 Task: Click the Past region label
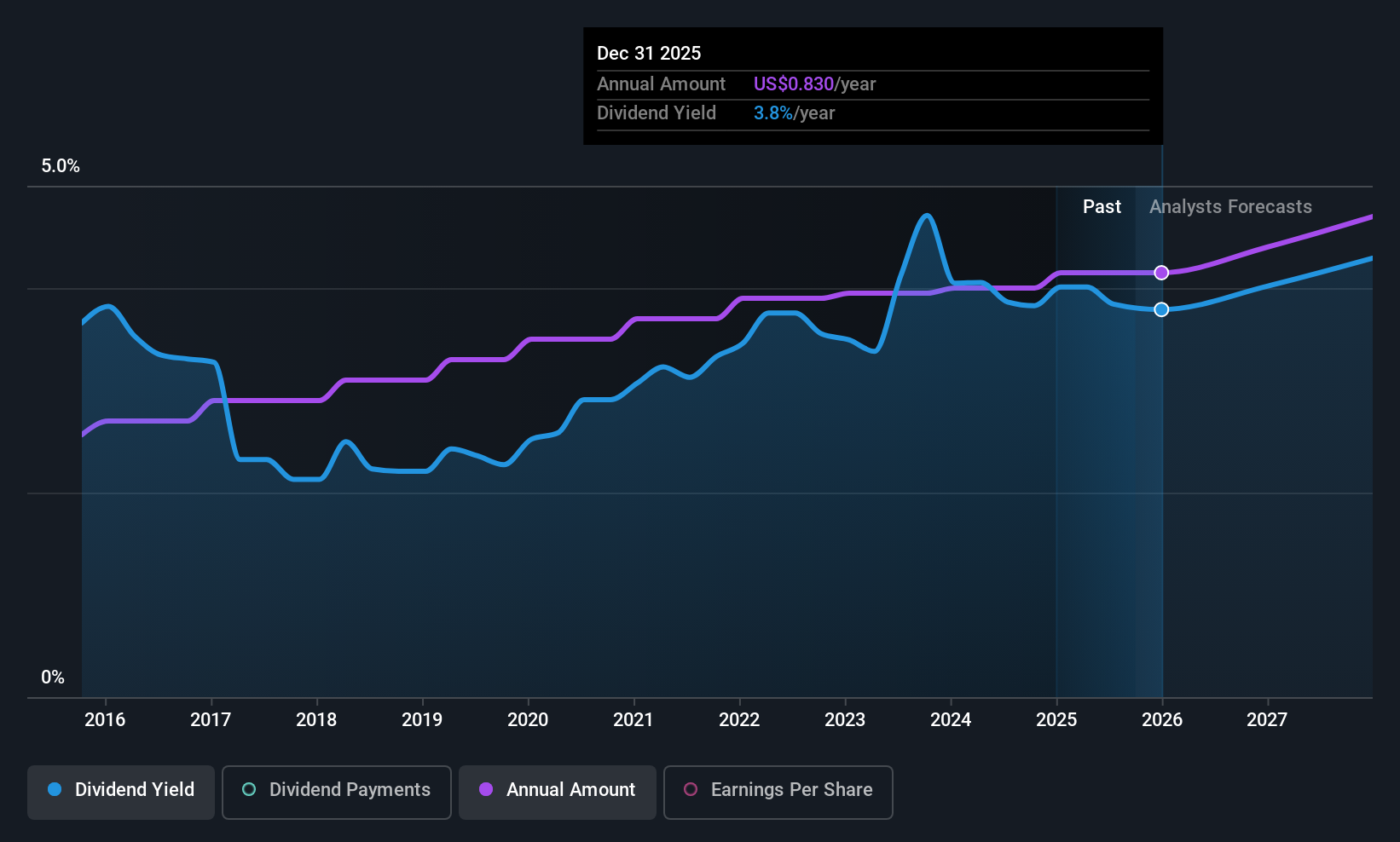[1102, 206]
